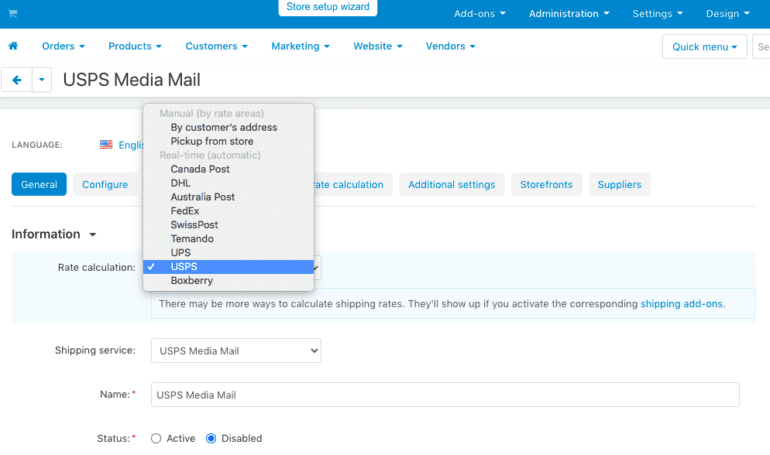Select UPS in the list
Viewport: 770px width, 455px height.
[228, 253]
